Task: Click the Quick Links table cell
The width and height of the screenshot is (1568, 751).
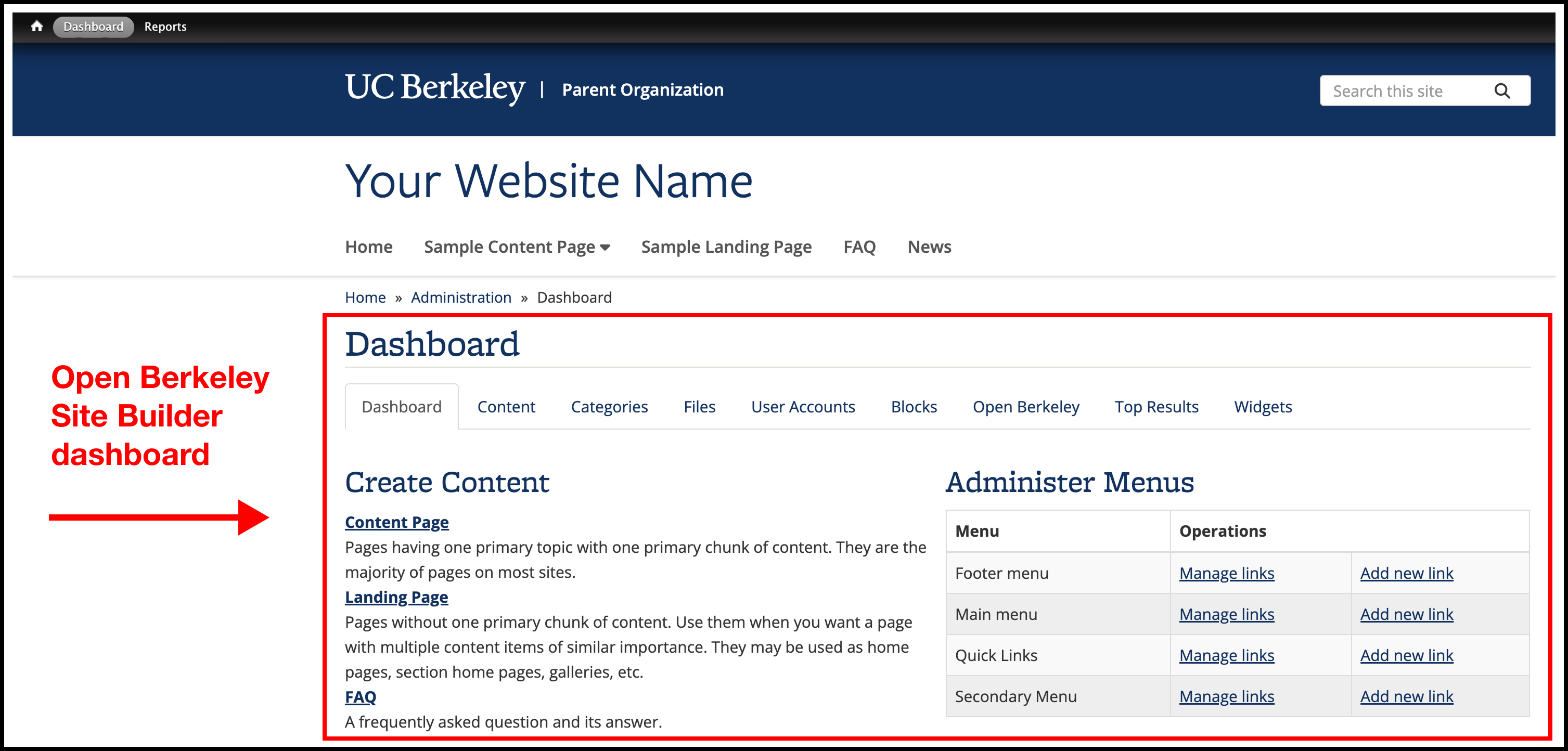Action: tap(1058, 655)
